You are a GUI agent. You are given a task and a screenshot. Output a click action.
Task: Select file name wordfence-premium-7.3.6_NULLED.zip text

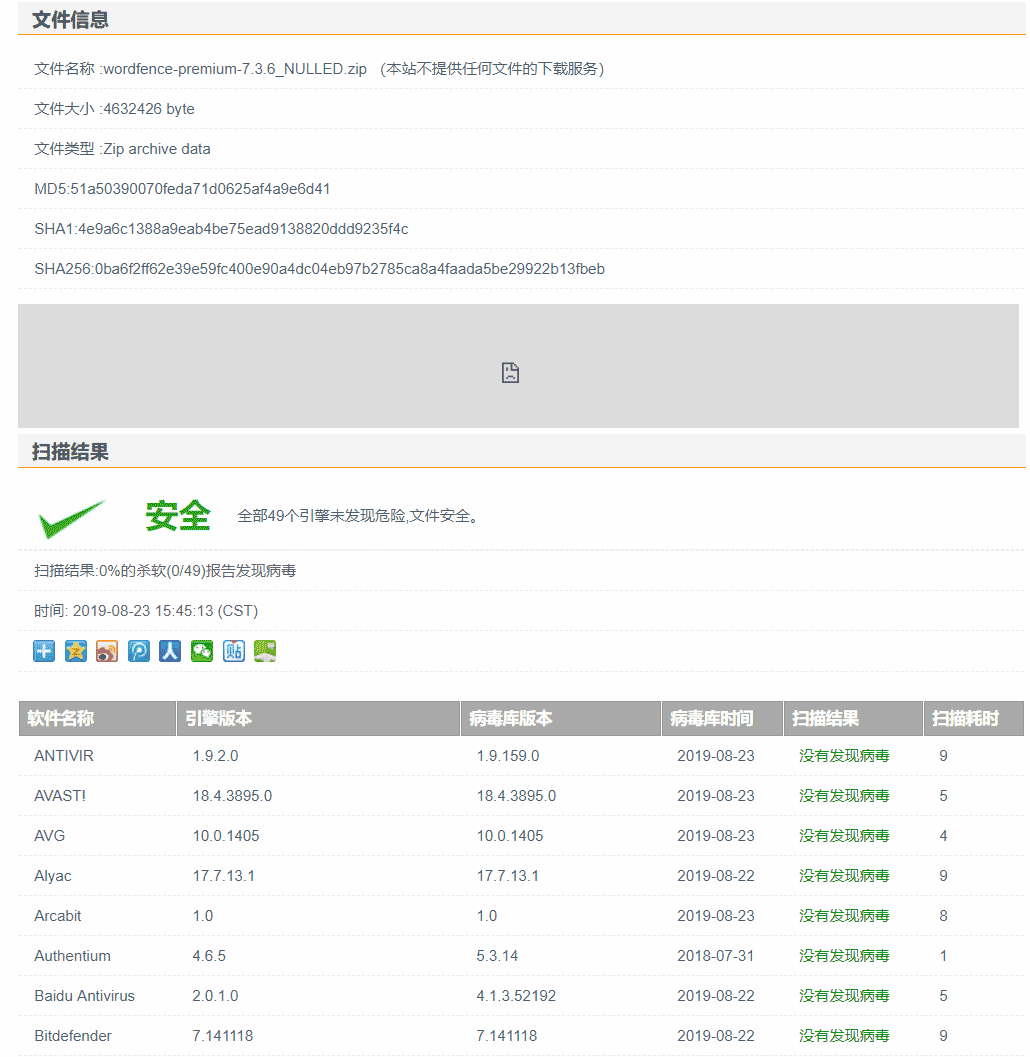pyautogui.click(x=235, y=69)
